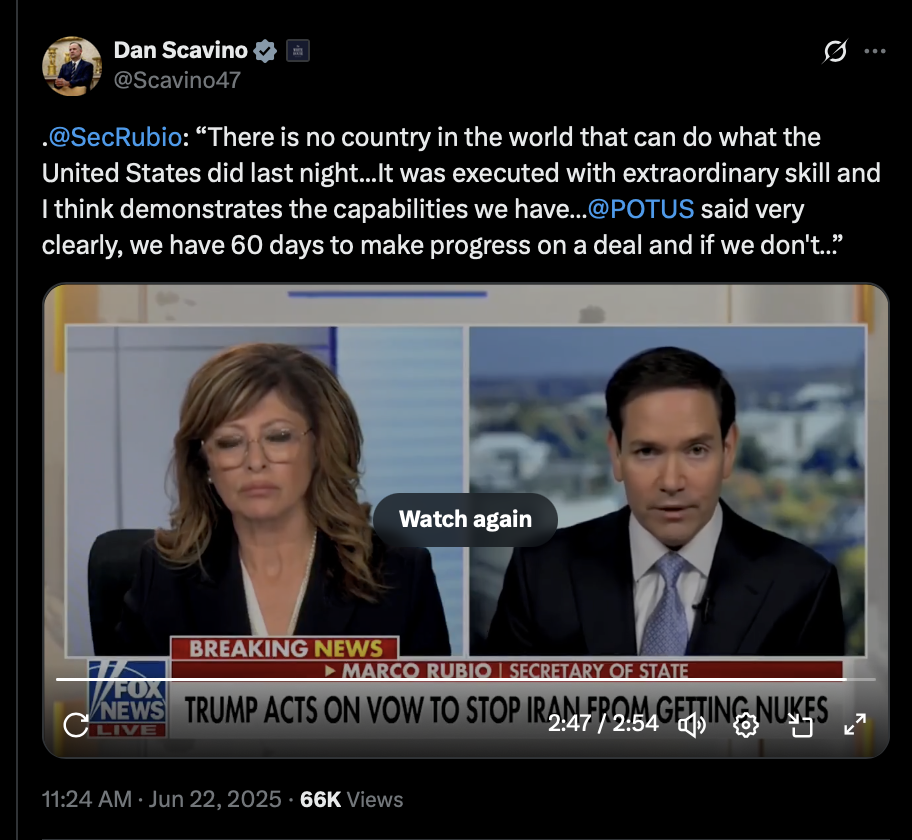Click the Dan Scavino display name
This screenshot has height=840, width=912.
pyautogui.click(x=181, y=51)
